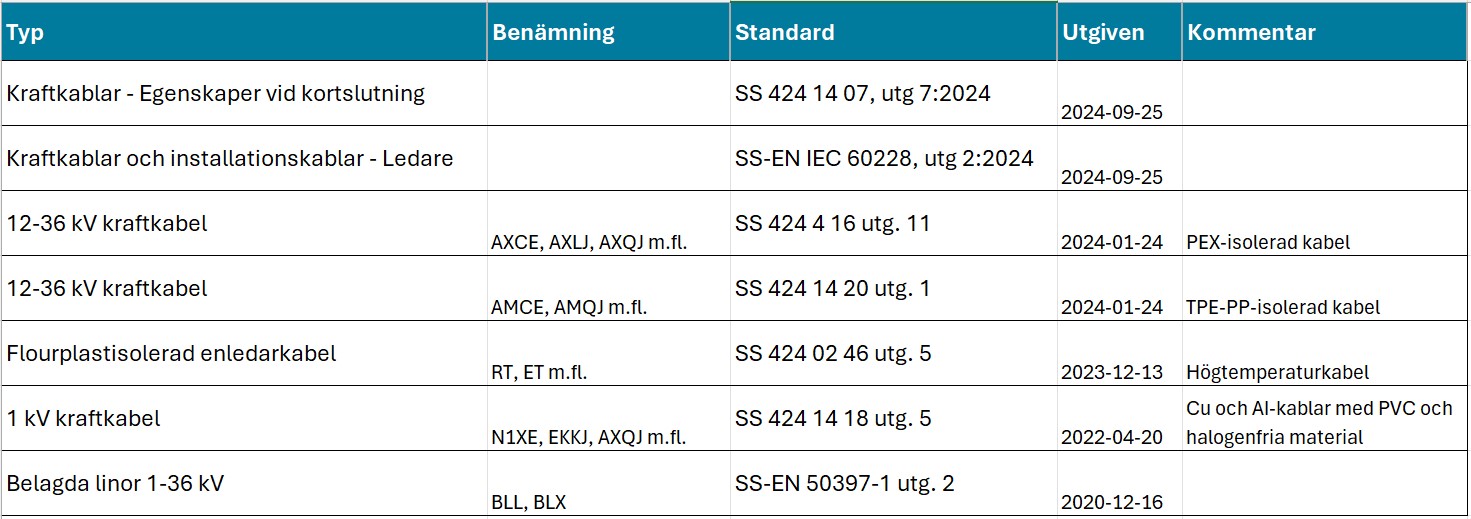Screen dimensions: 1471x519
Task: Select the Typ column header
Action: pos(244,32)
